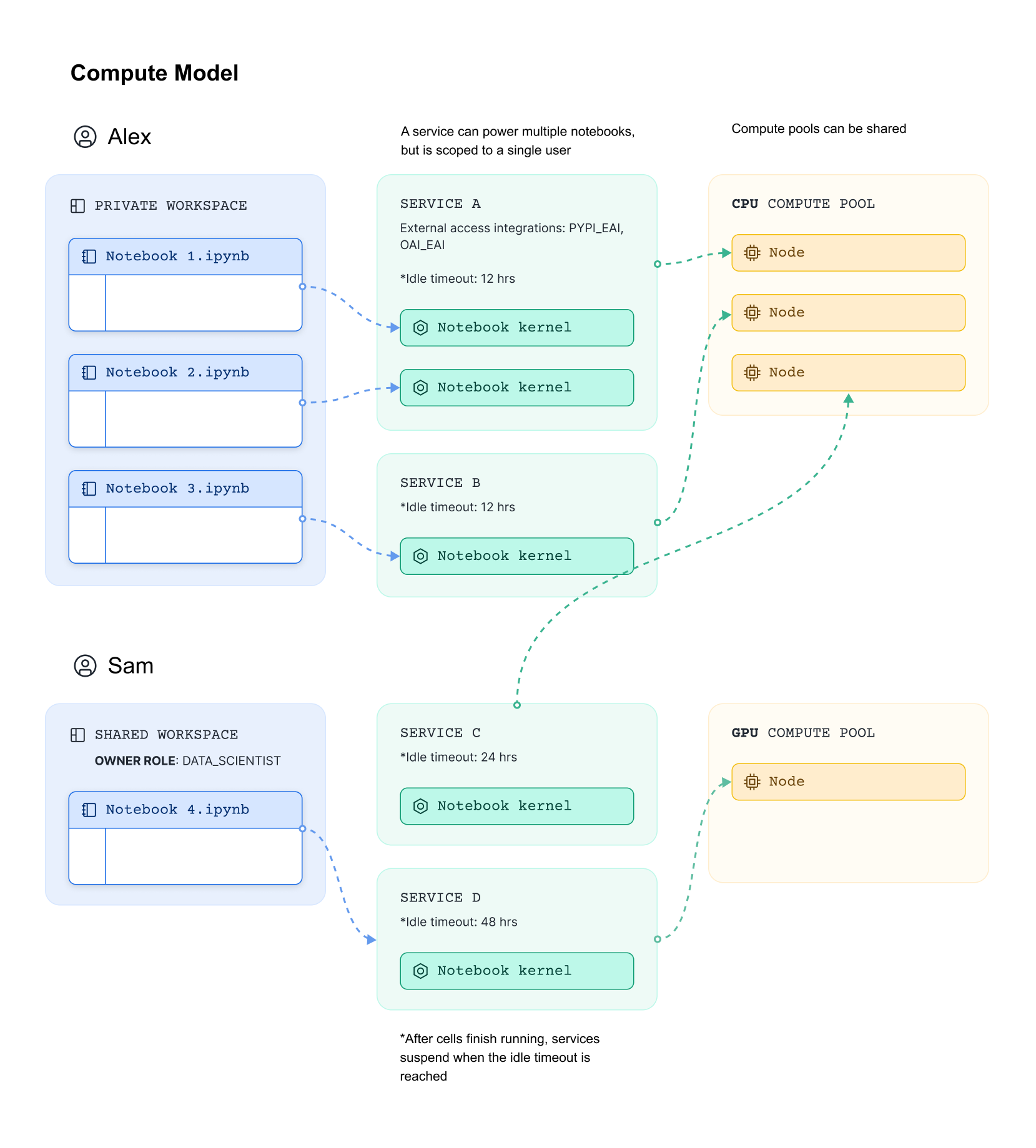The image size is (1036, 1148).
Task: Click the Compute Model title
Action: pos(154,73)
